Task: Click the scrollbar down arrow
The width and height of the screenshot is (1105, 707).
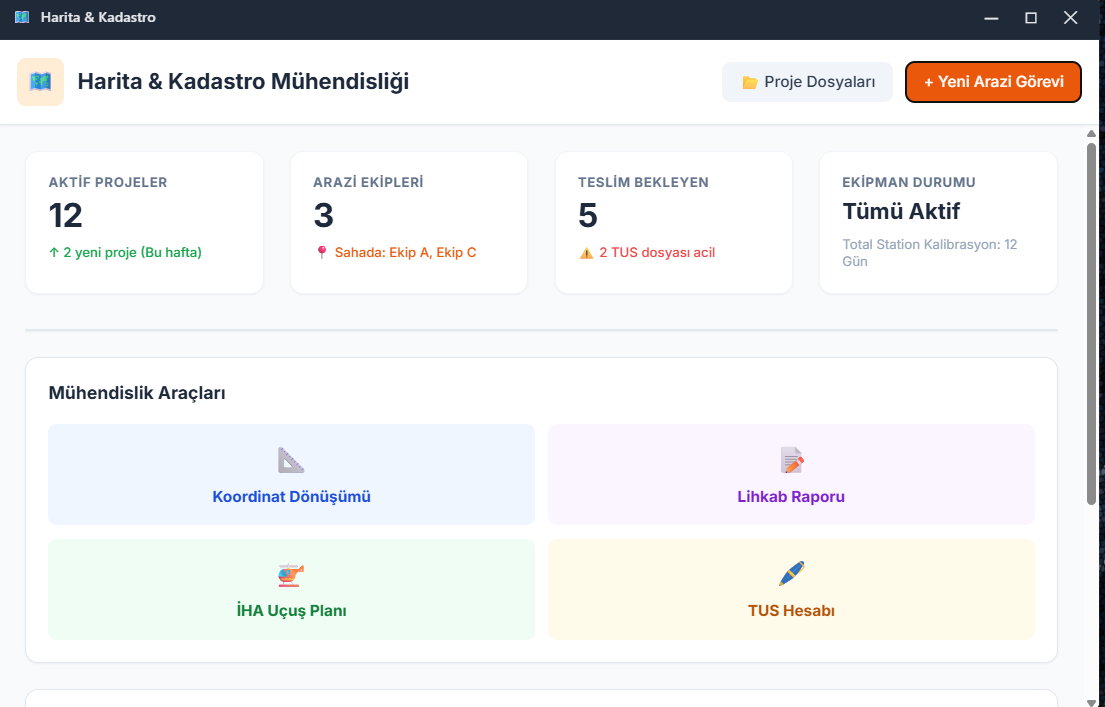Action: tap(1091, 699)
